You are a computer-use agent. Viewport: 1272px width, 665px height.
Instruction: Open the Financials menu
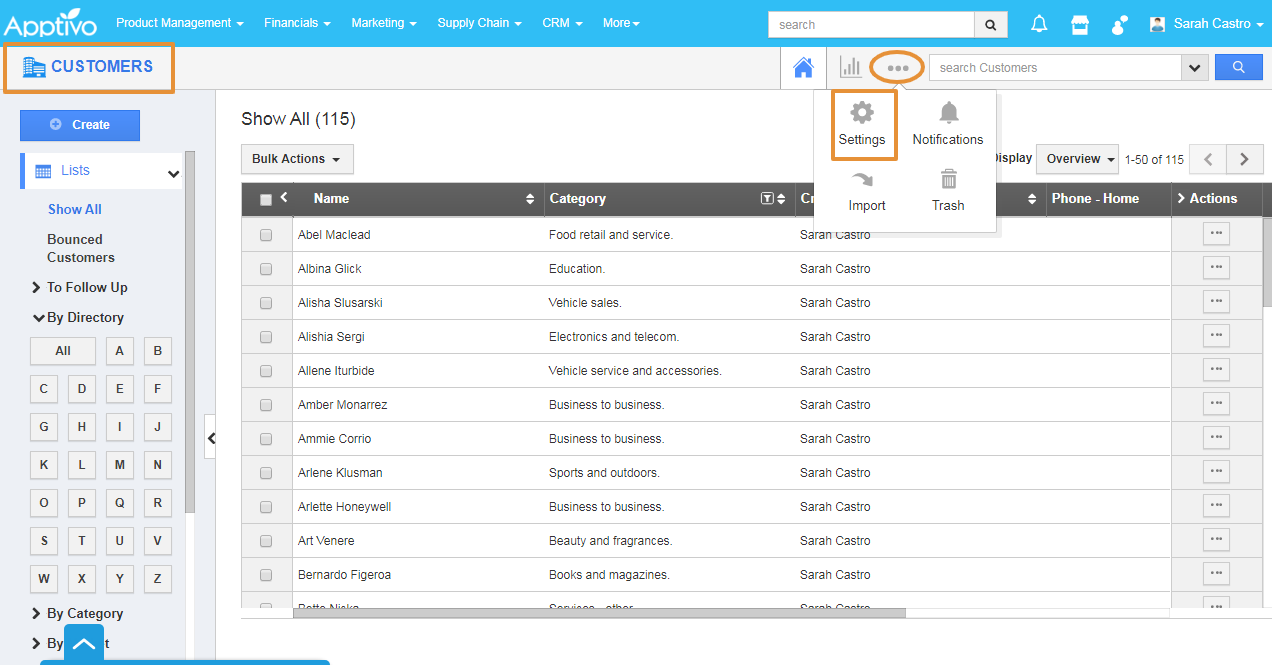tap(297, 23)
